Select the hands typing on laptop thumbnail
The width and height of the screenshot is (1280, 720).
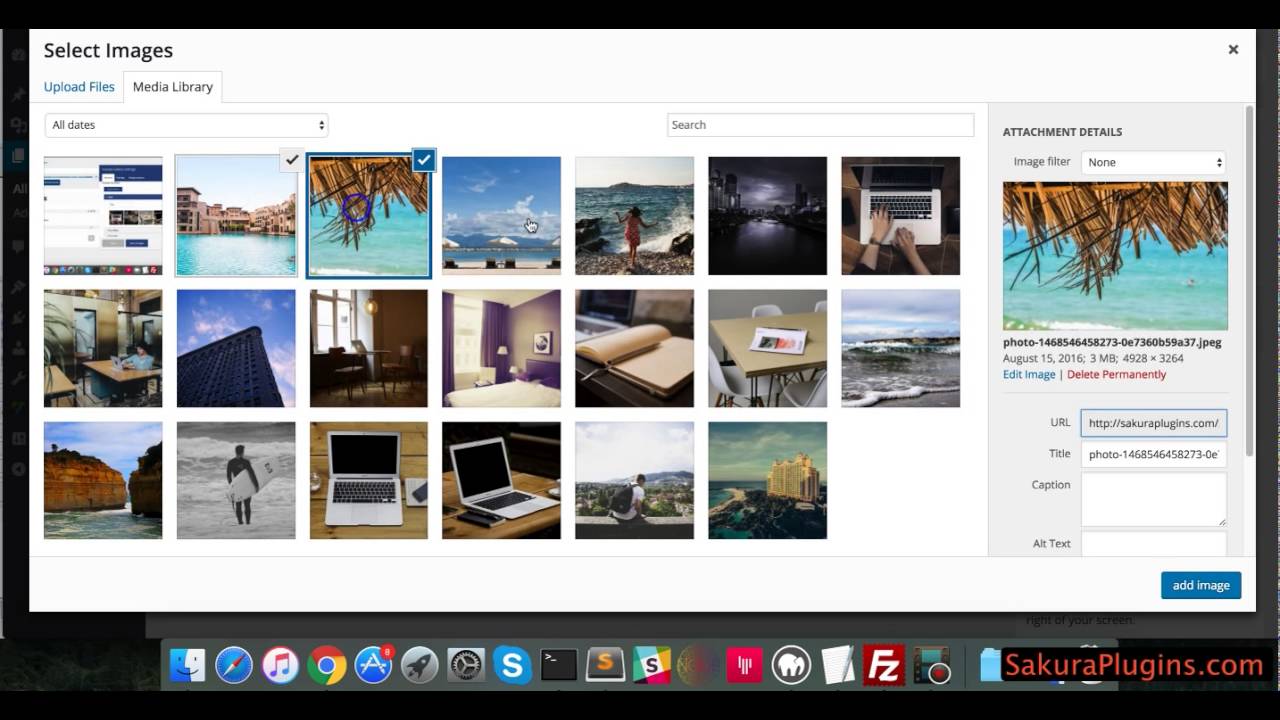click(900, 215)
